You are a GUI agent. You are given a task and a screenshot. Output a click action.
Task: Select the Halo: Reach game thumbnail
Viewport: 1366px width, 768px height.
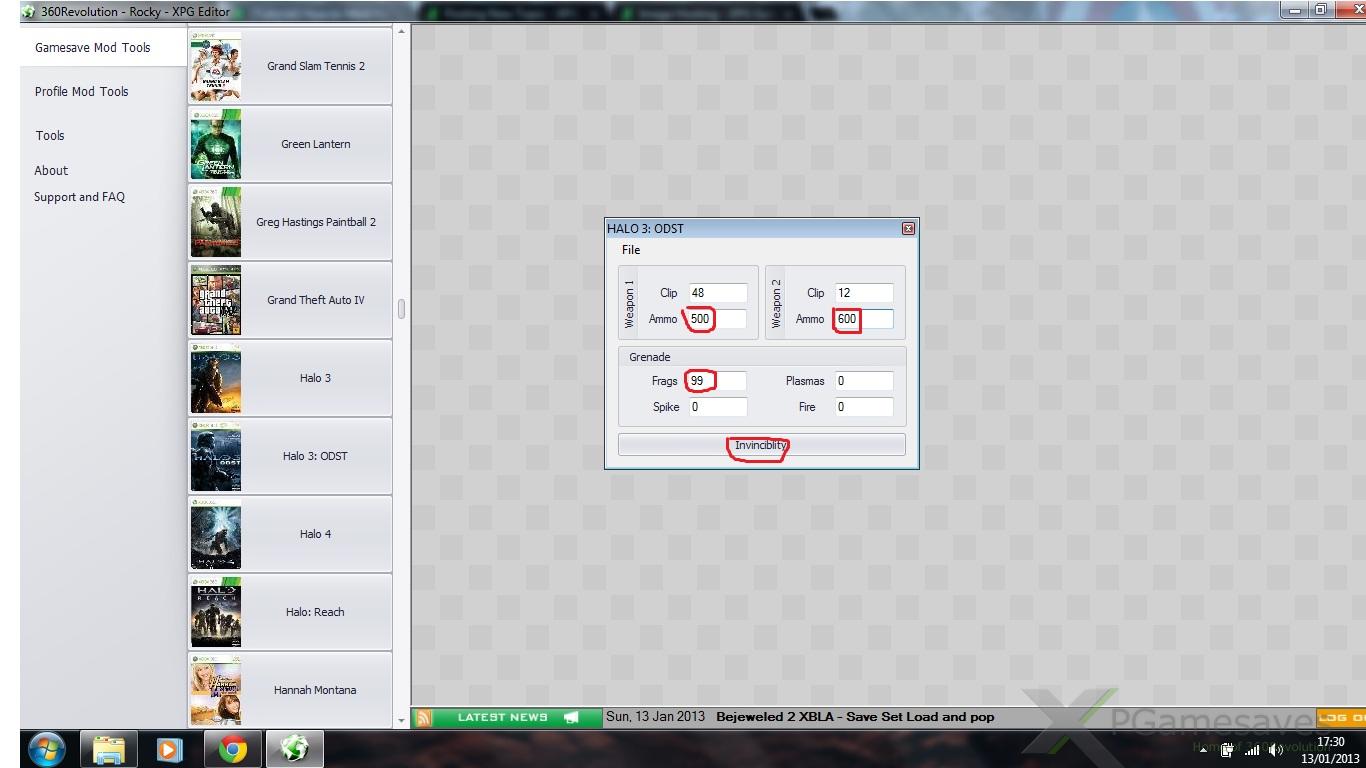pyautogui.click(x=216, y=612)
